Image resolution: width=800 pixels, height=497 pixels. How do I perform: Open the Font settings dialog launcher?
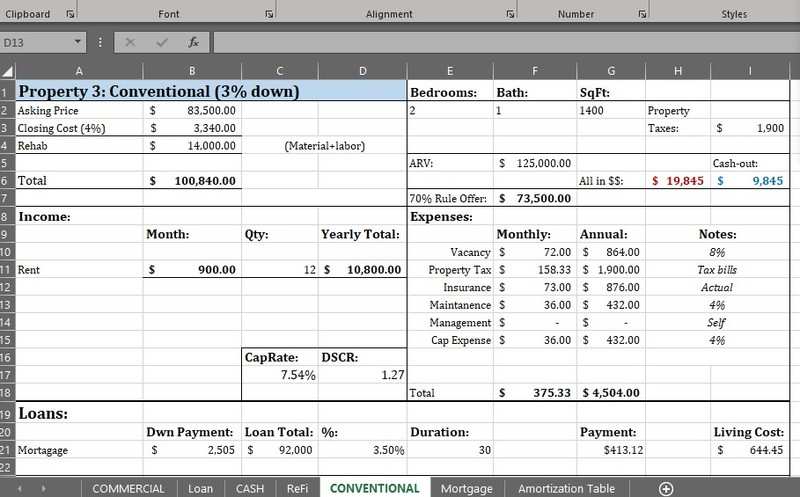[x=270, y=15]
